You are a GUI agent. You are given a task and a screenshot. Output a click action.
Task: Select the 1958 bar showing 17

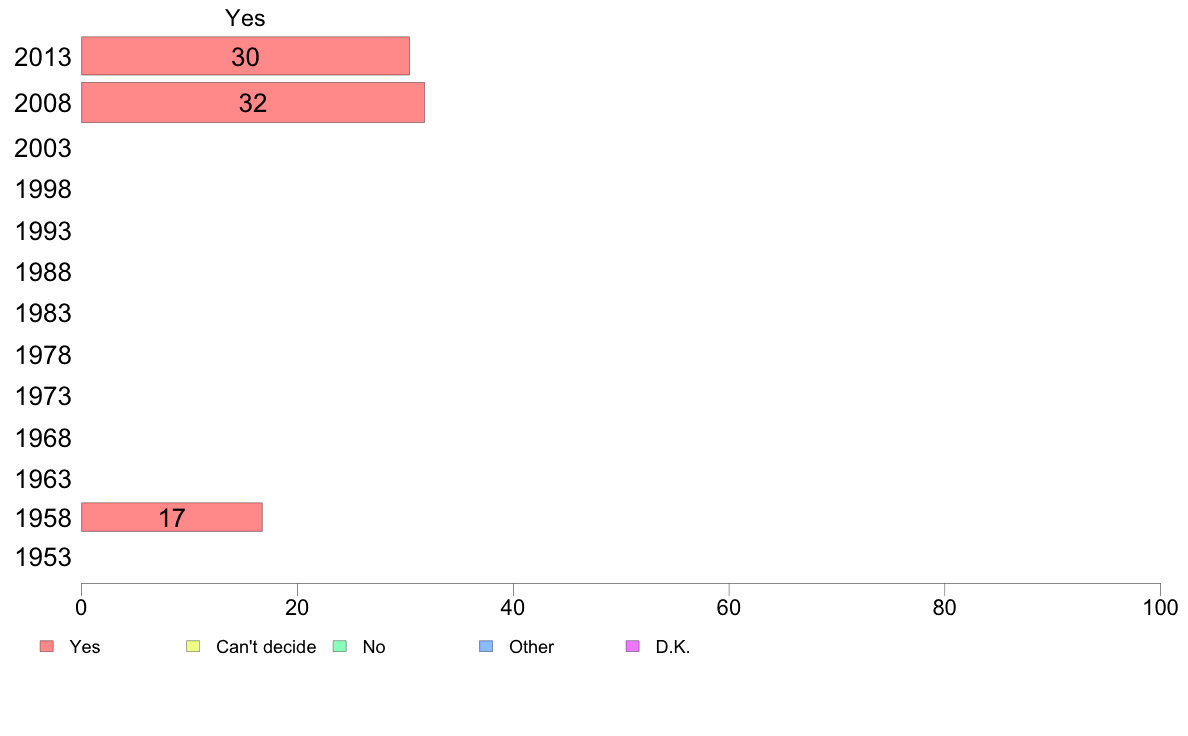coord(171,517)
